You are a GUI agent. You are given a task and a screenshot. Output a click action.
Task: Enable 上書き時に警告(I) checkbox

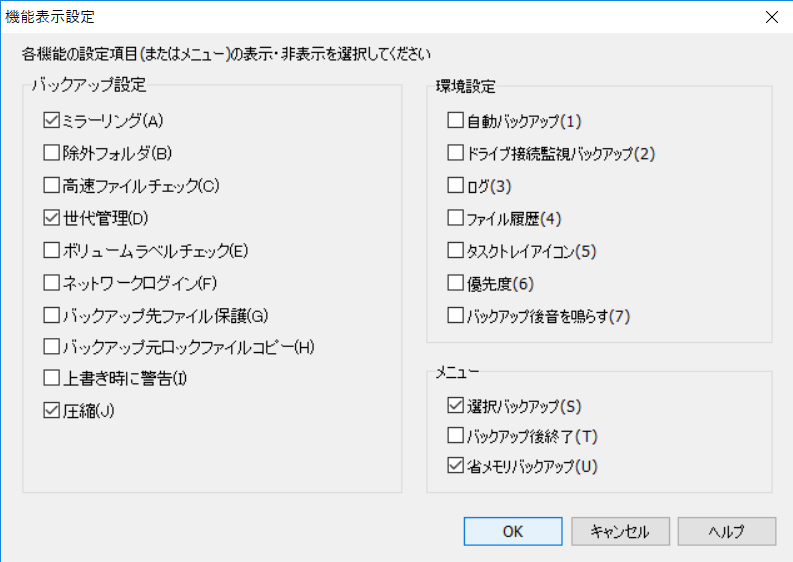[52, 379]
